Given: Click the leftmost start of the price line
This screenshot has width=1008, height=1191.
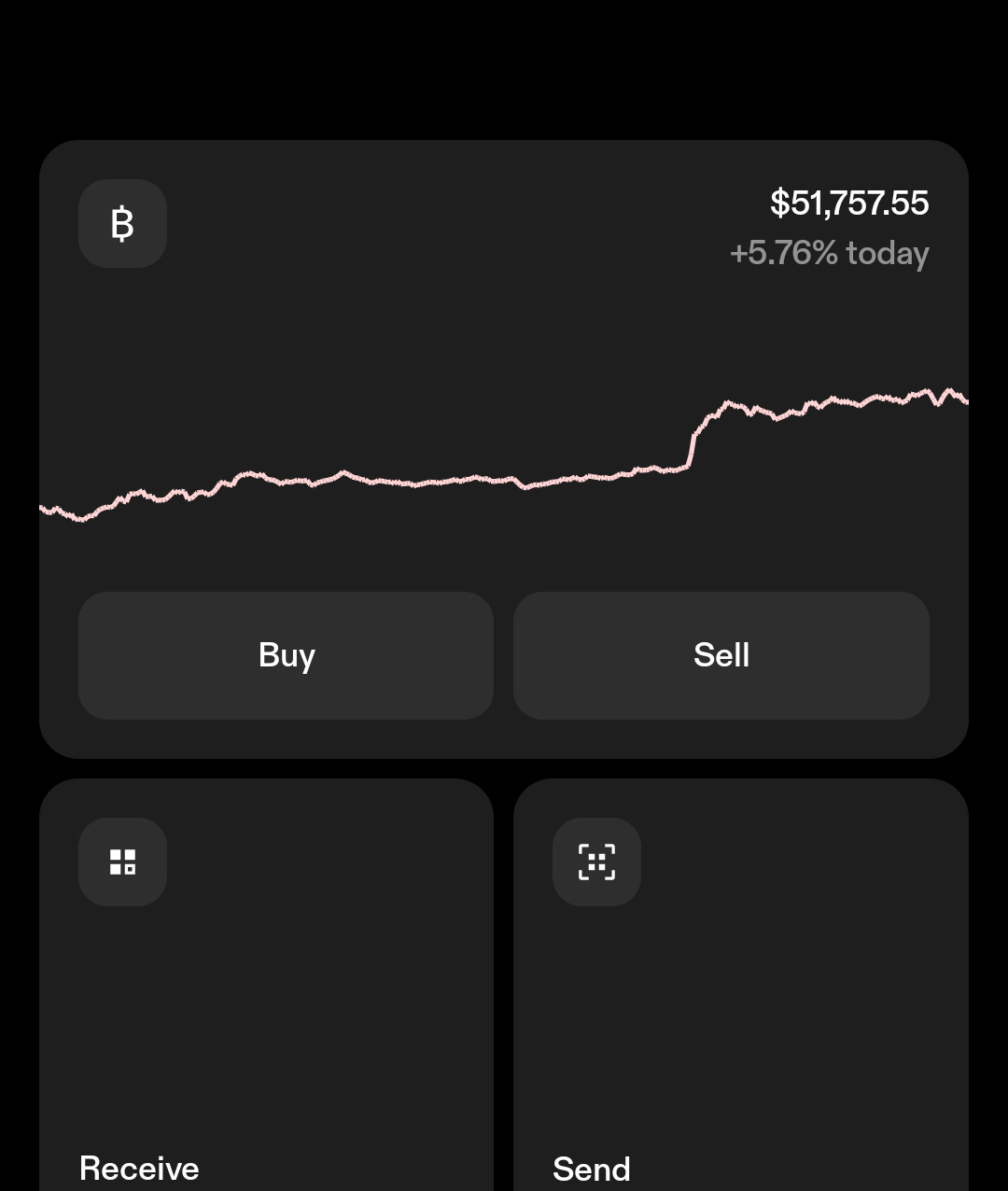Looking at the screenshot, I should click(x=43, y=509).
